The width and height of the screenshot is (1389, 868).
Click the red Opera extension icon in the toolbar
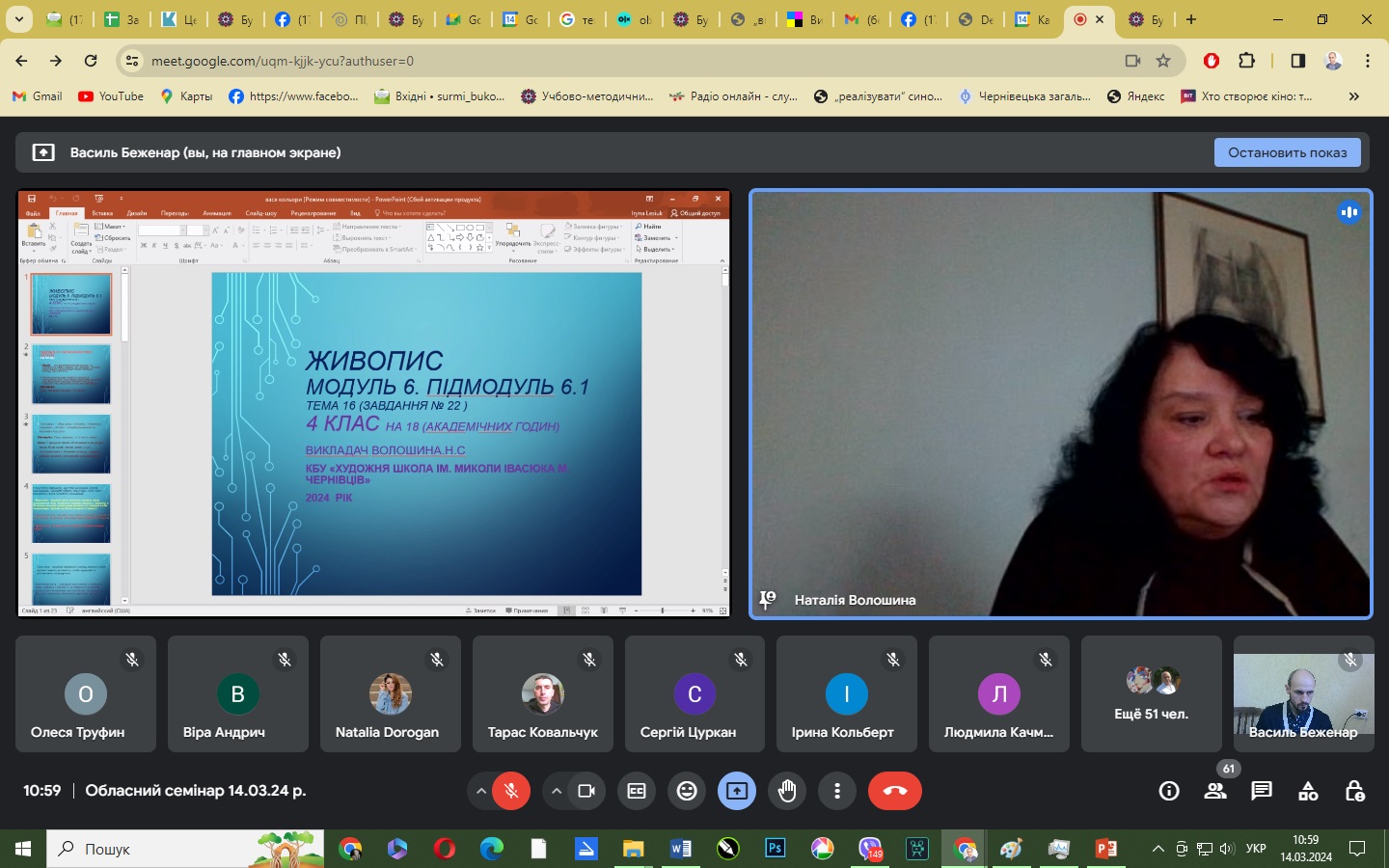1212,61
